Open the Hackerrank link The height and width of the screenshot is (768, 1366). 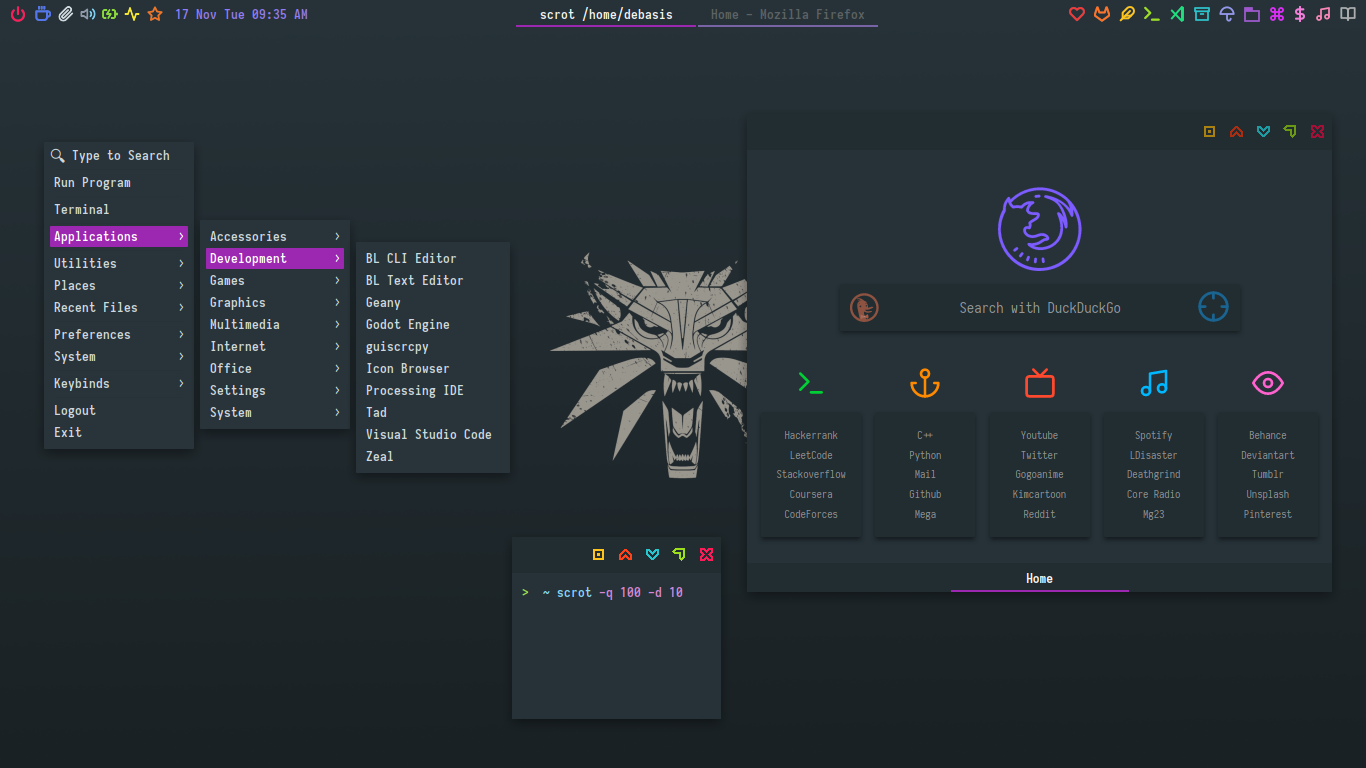[x=811, y=435]
